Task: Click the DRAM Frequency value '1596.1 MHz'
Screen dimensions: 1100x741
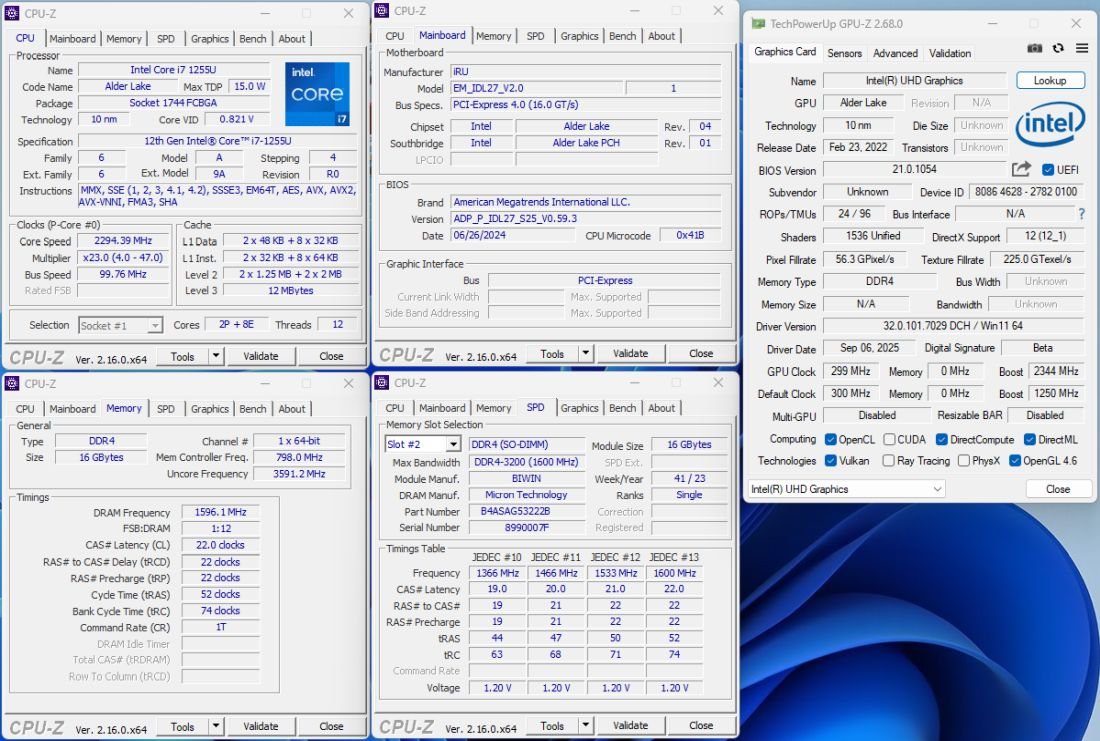Action: (x=220, y=512)
